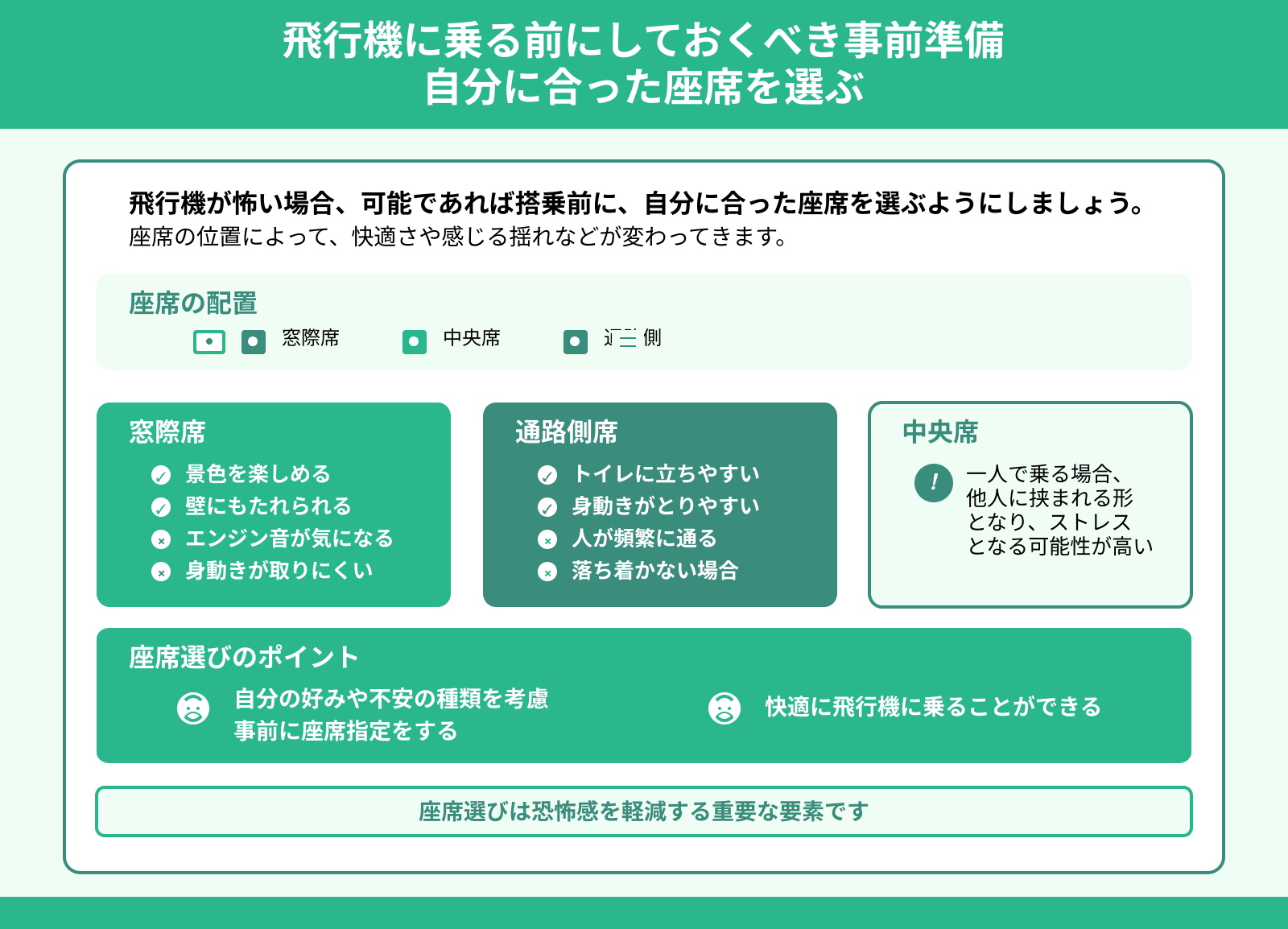Click the text 景色を楽しめる
This screenshot has height=929, width=1288.
(258, 474)
